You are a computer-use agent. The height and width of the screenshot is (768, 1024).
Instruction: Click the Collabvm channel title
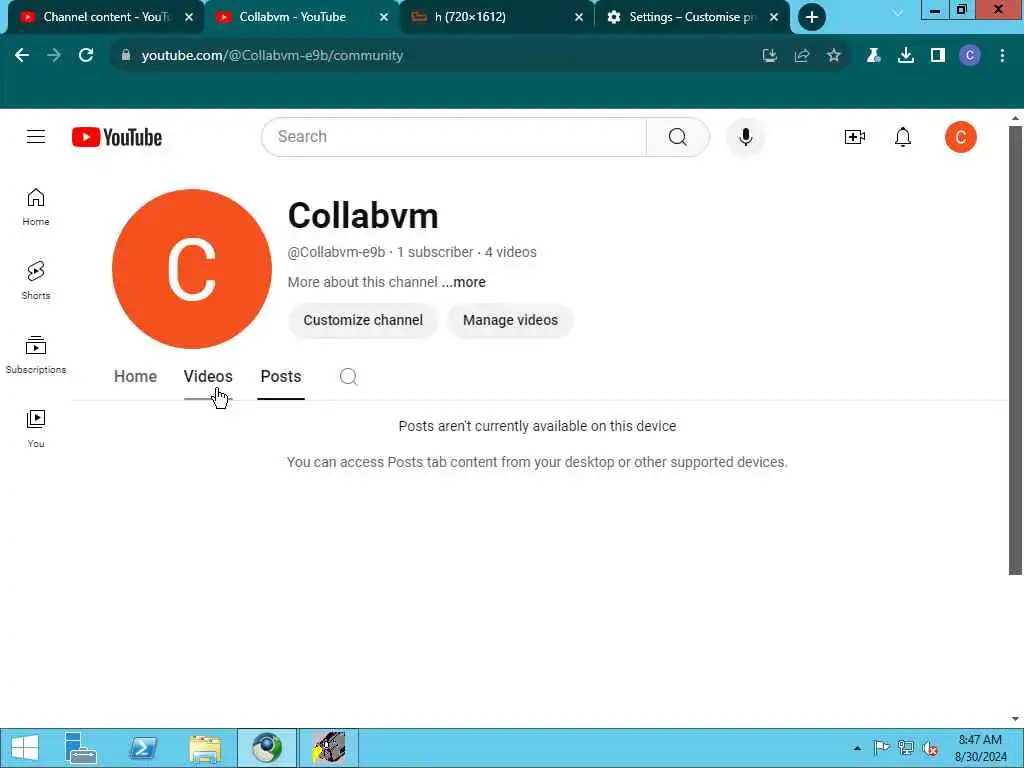(x=363, y=216)
